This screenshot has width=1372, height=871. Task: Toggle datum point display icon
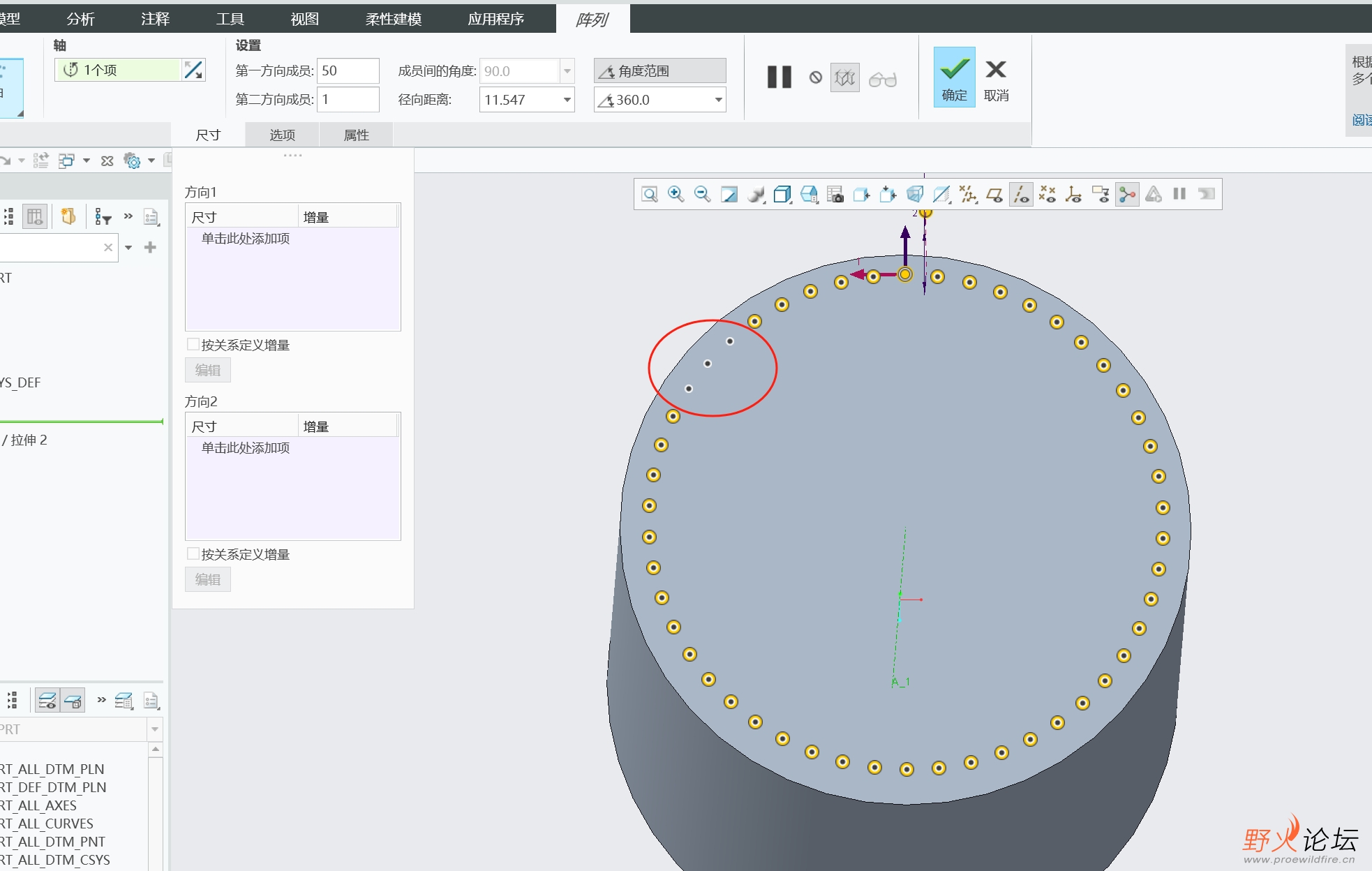pyautogui.click(x=1047, y=194)
